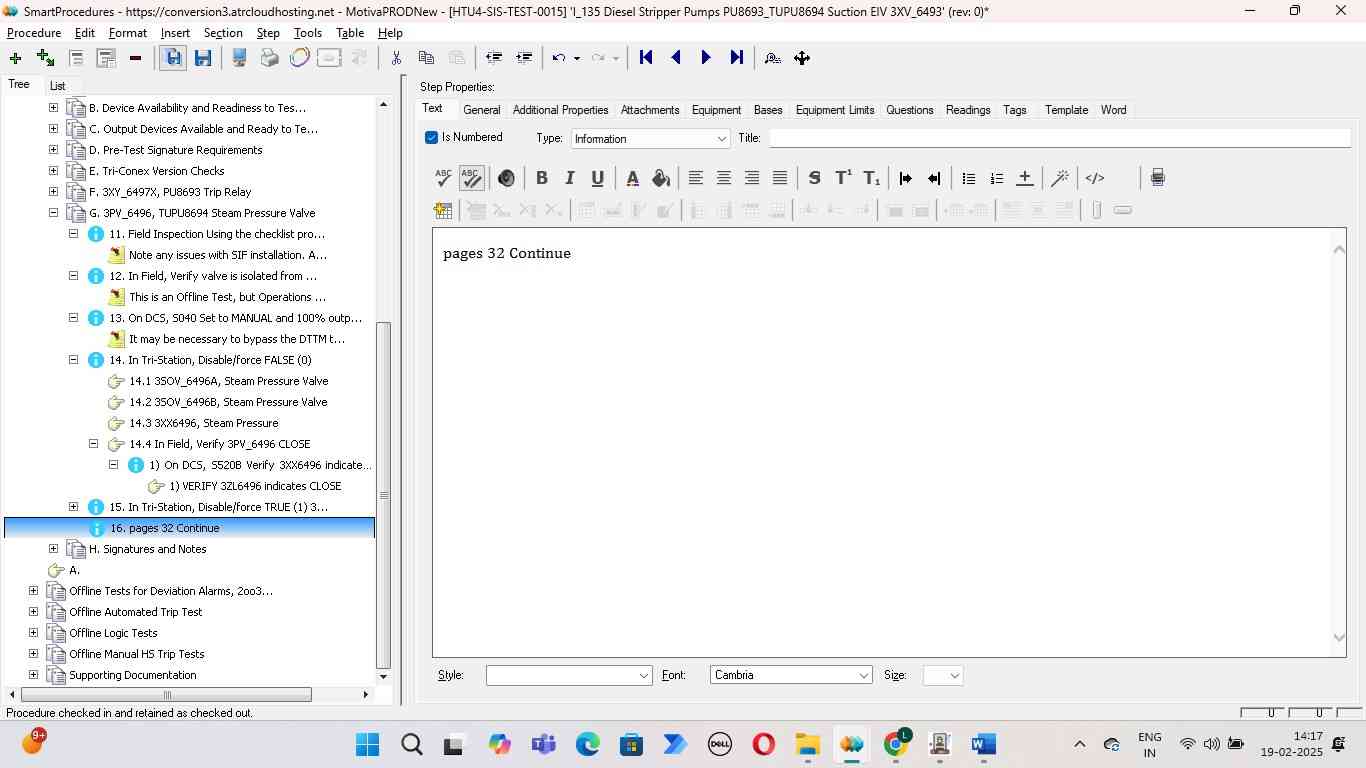Screen dimensions: 1366x768
Task: Click the four-way move arrows icon
Action: pyautogui.click(x=802, y=58)
